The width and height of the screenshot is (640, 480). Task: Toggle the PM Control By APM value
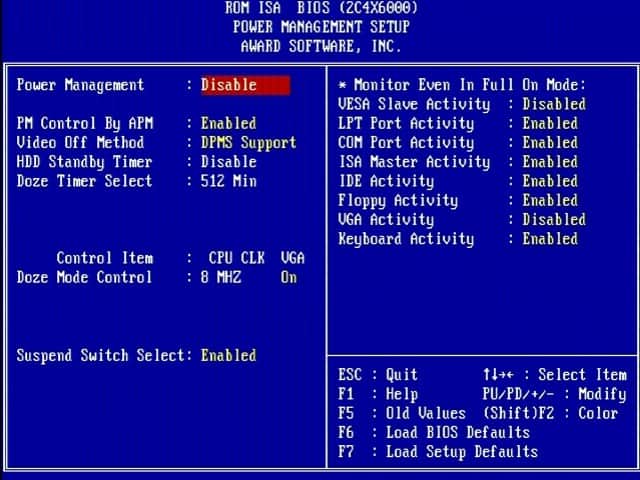[229, 123]
